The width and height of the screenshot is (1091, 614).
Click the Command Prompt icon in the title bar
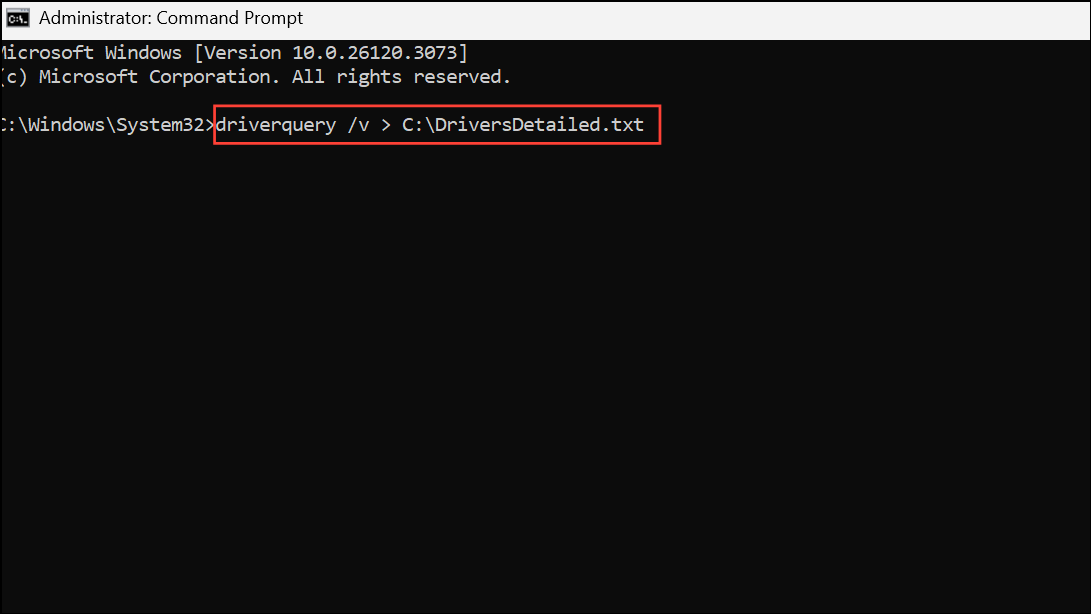pos(17,17)
